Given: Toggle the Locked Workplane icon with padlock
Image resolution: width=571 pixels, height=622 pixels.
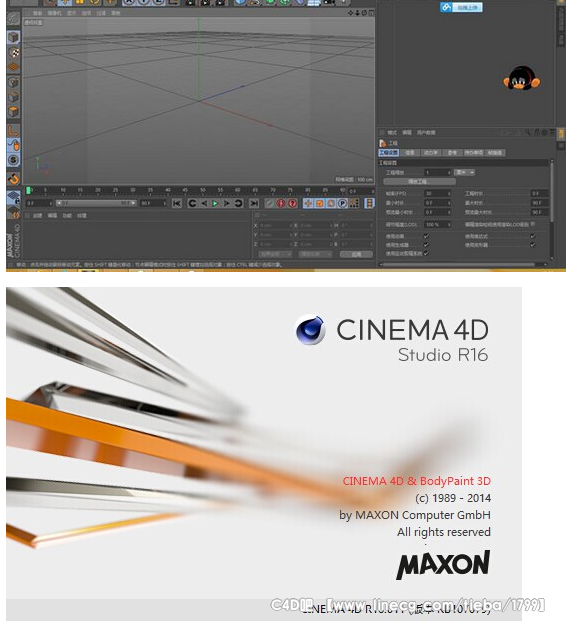Looking at the screenshot, I should pyautogui.click(x=13, y=198).
